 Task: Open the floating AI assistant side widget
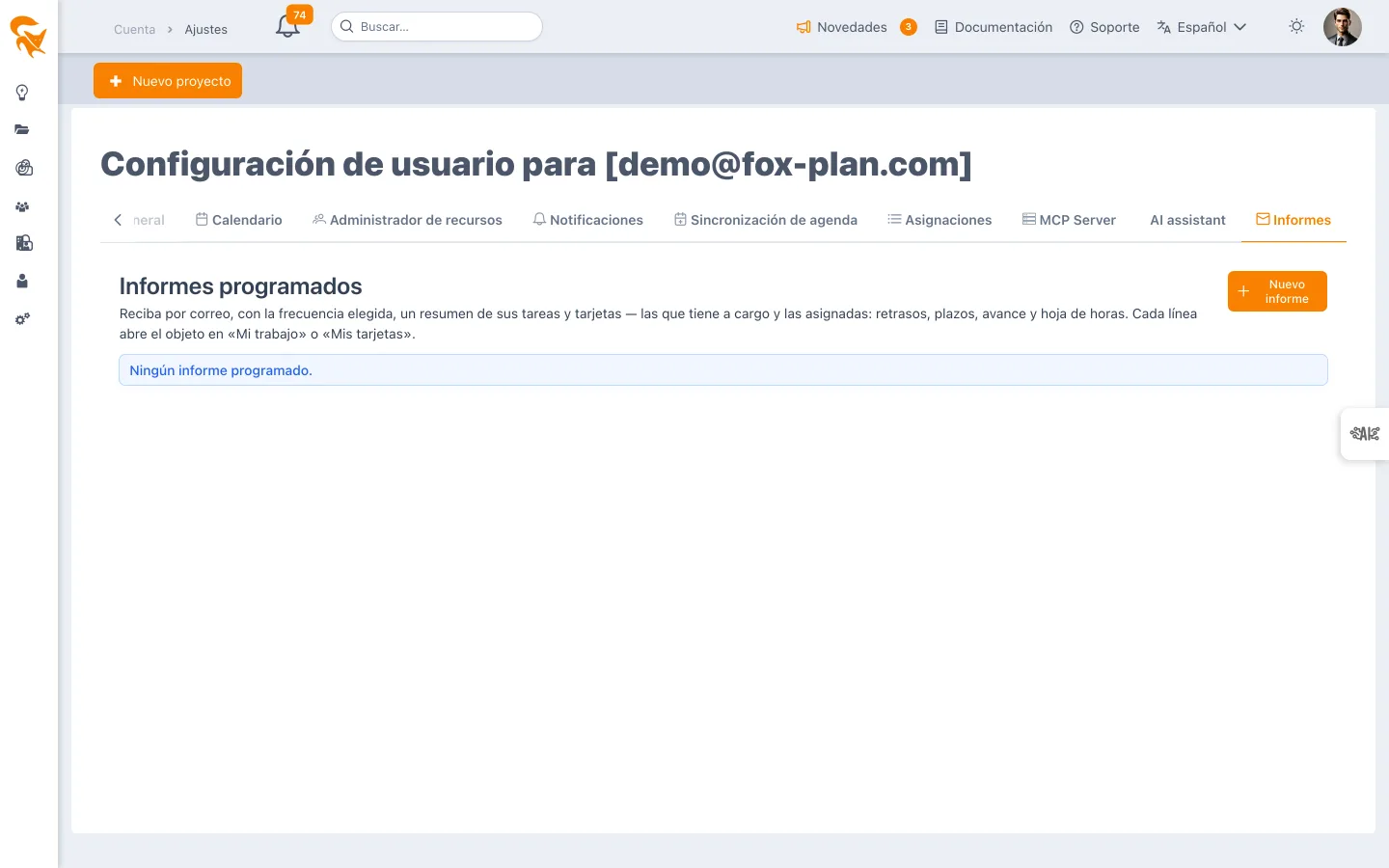1365,434
